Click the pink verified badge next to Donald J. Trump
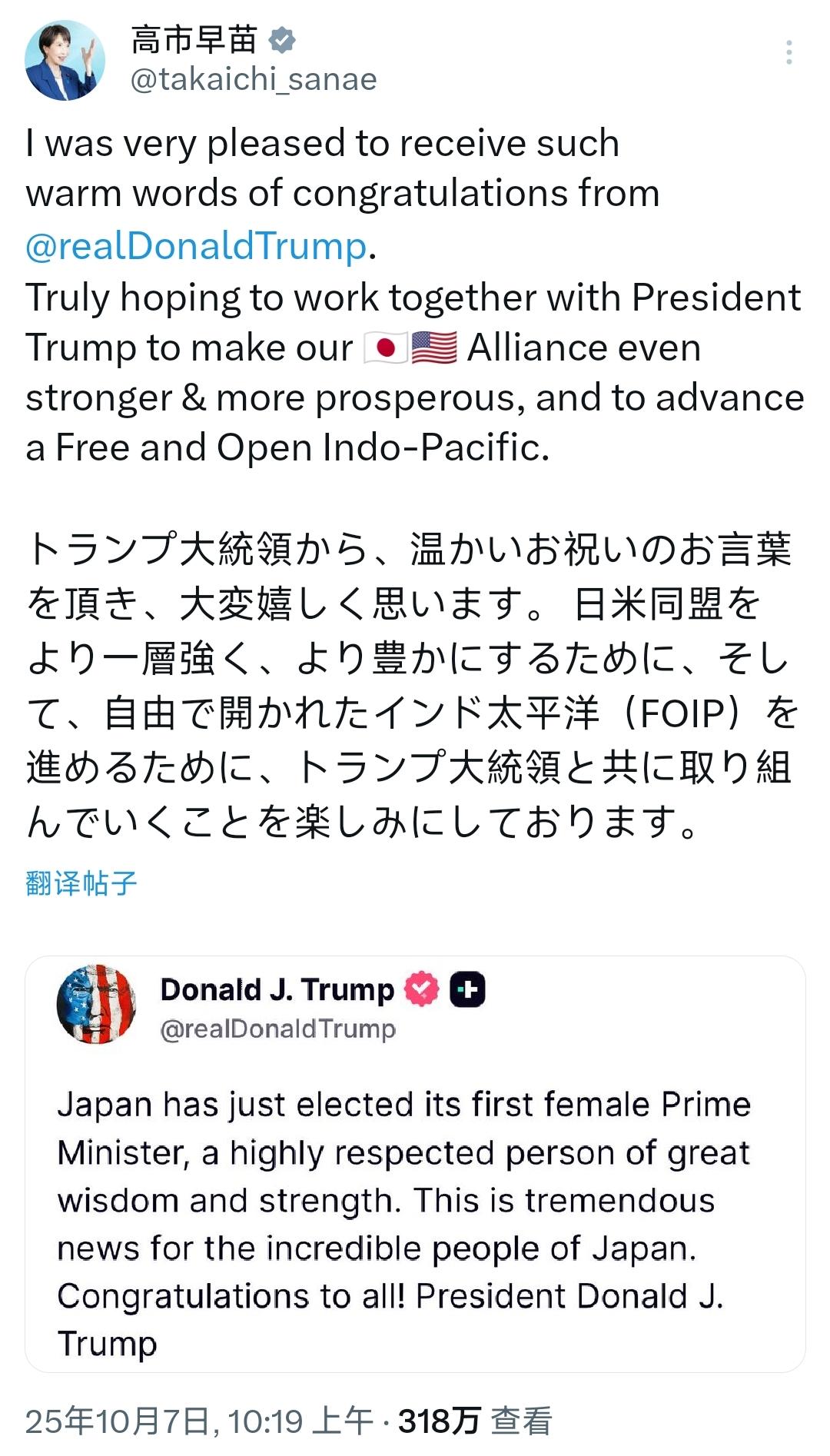Image resolution: width=830 pixels, height=1456 pixels. pyautogui.click(x=422, y=989)
